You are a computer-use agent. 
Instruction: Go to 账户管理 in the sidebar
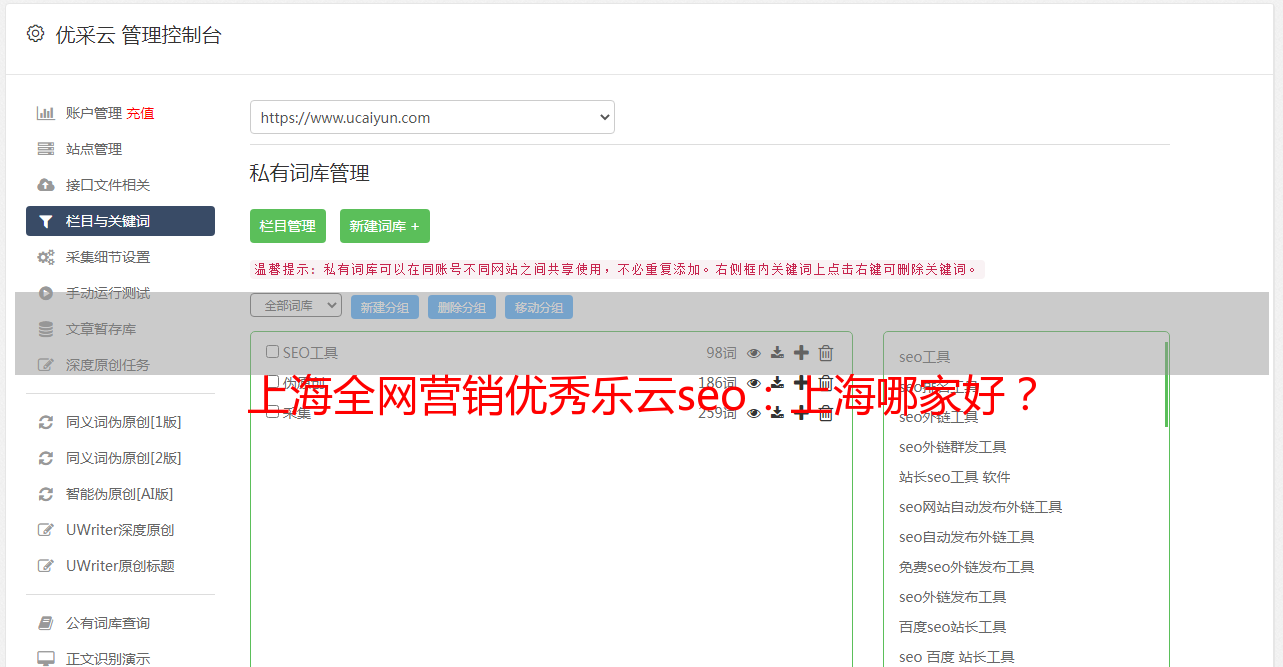coord(94,113)
